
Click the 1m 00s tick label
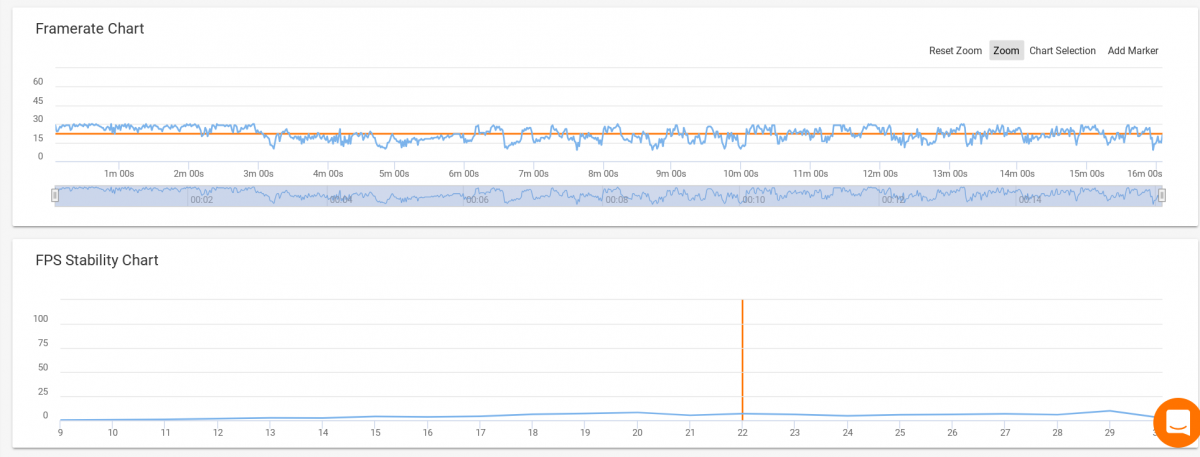click(118, 174)
